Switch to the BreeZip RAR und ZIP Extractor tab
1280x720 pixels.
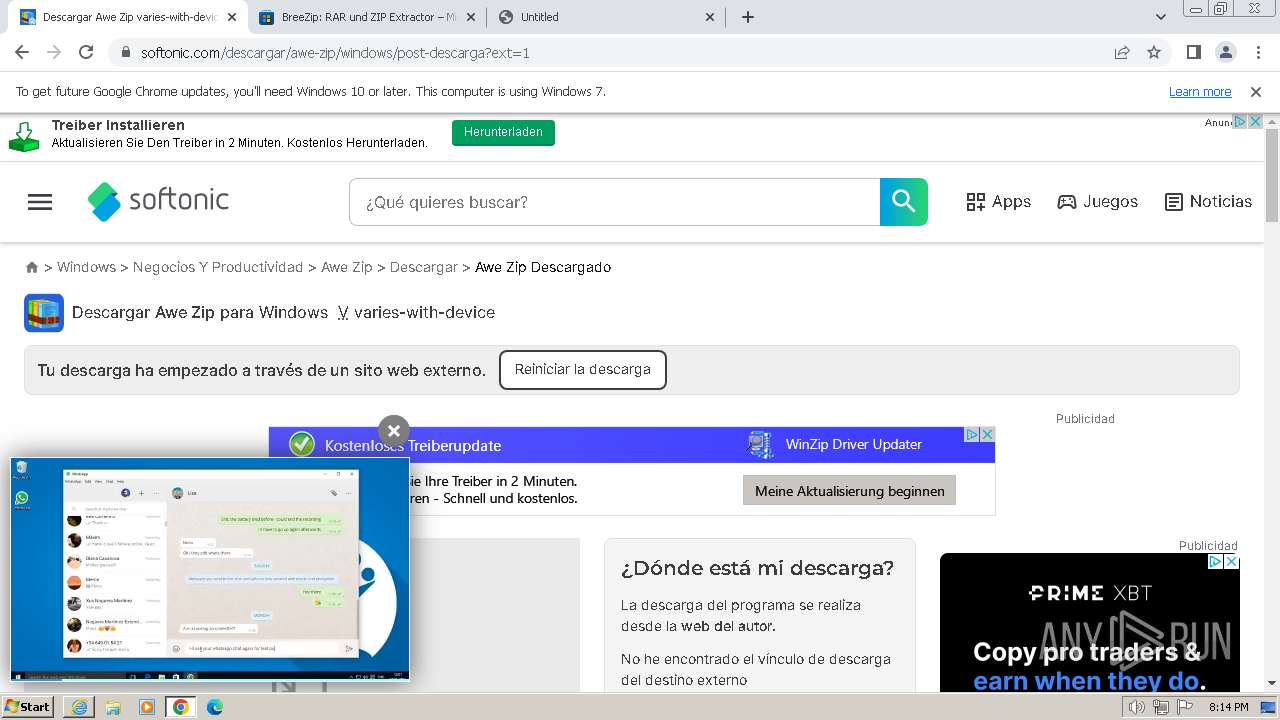[x=367, y=17]
